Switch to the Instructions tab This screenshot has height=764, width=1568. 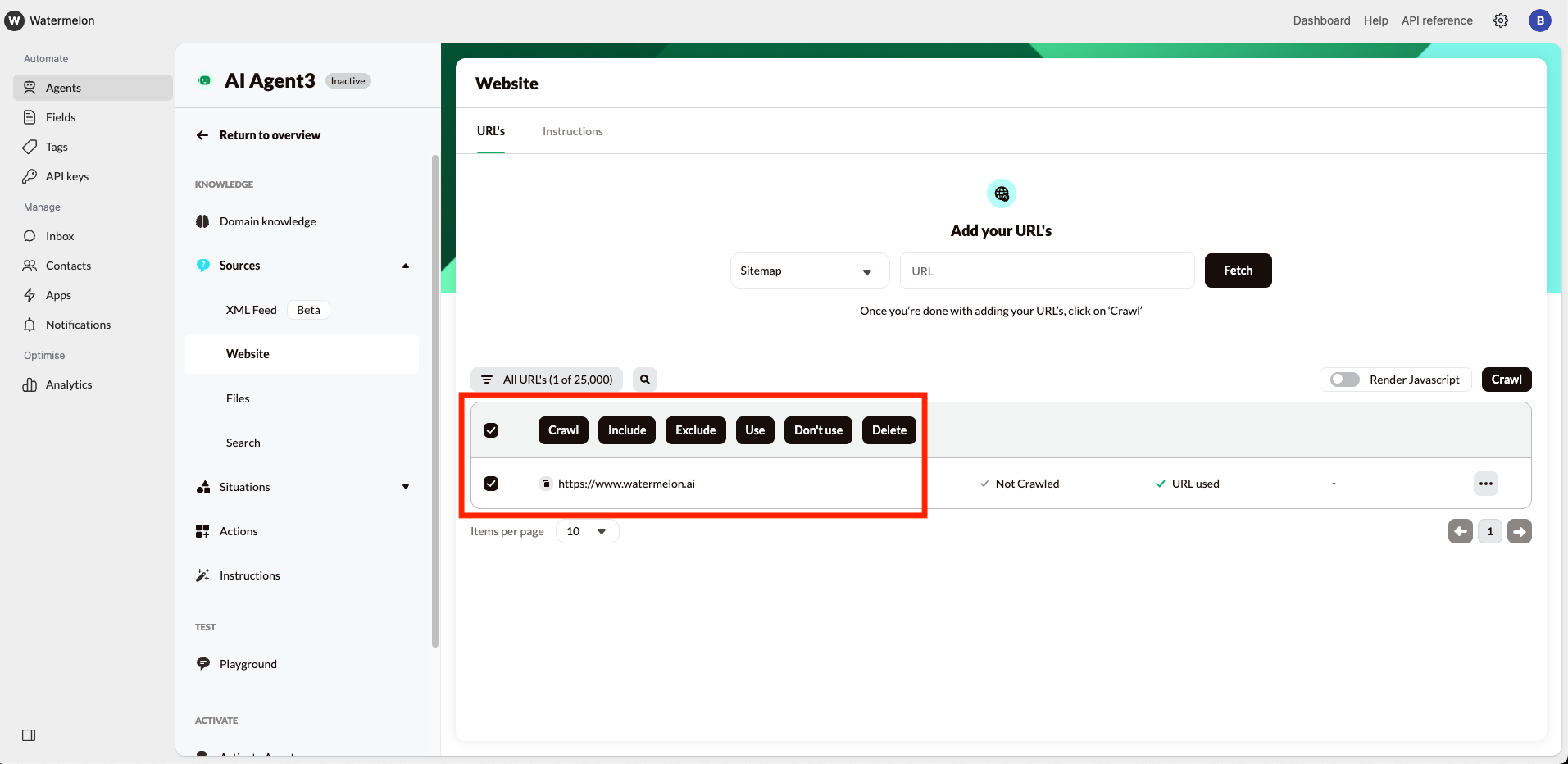(x=571, y=130)
